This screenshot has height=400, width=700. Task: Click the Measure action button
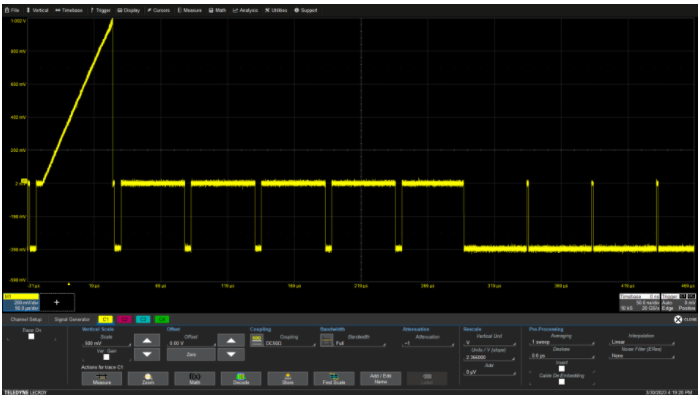click(102, 379)
